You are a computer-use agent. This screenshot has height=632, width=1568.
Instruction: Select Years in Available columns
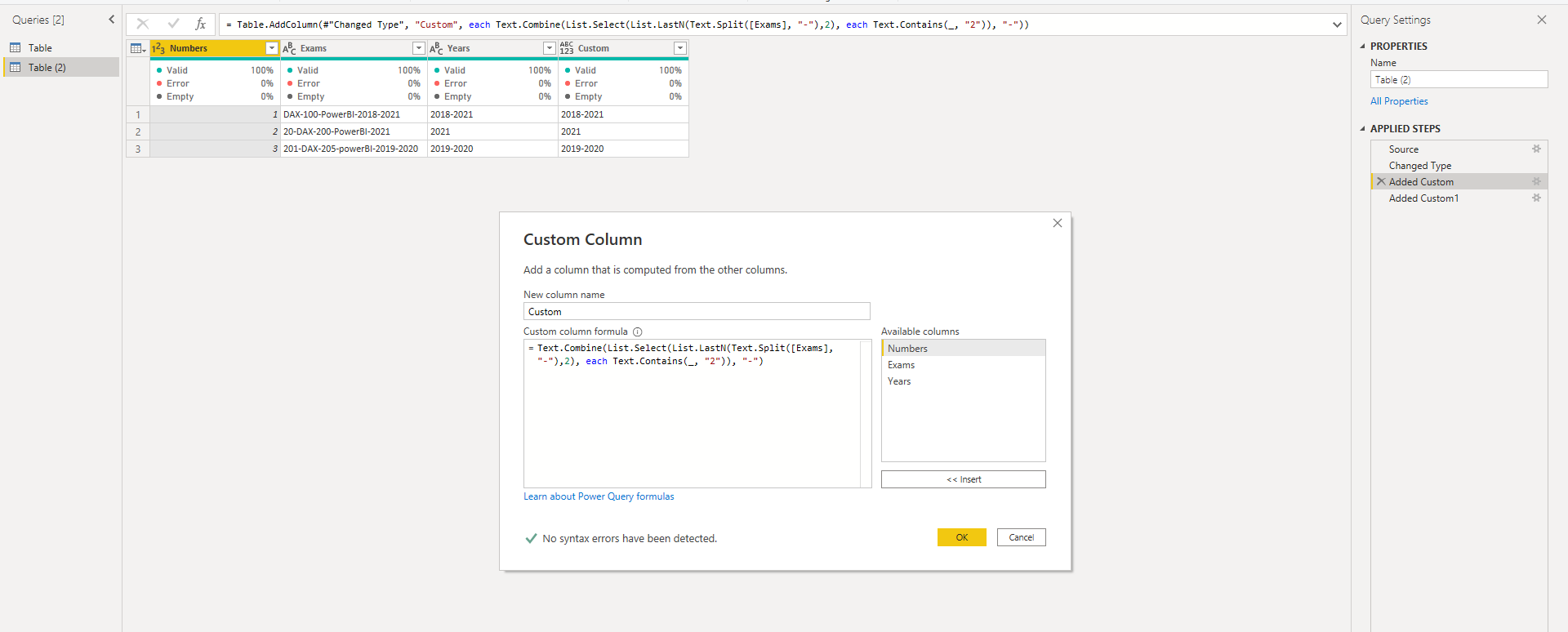(964, 381)
